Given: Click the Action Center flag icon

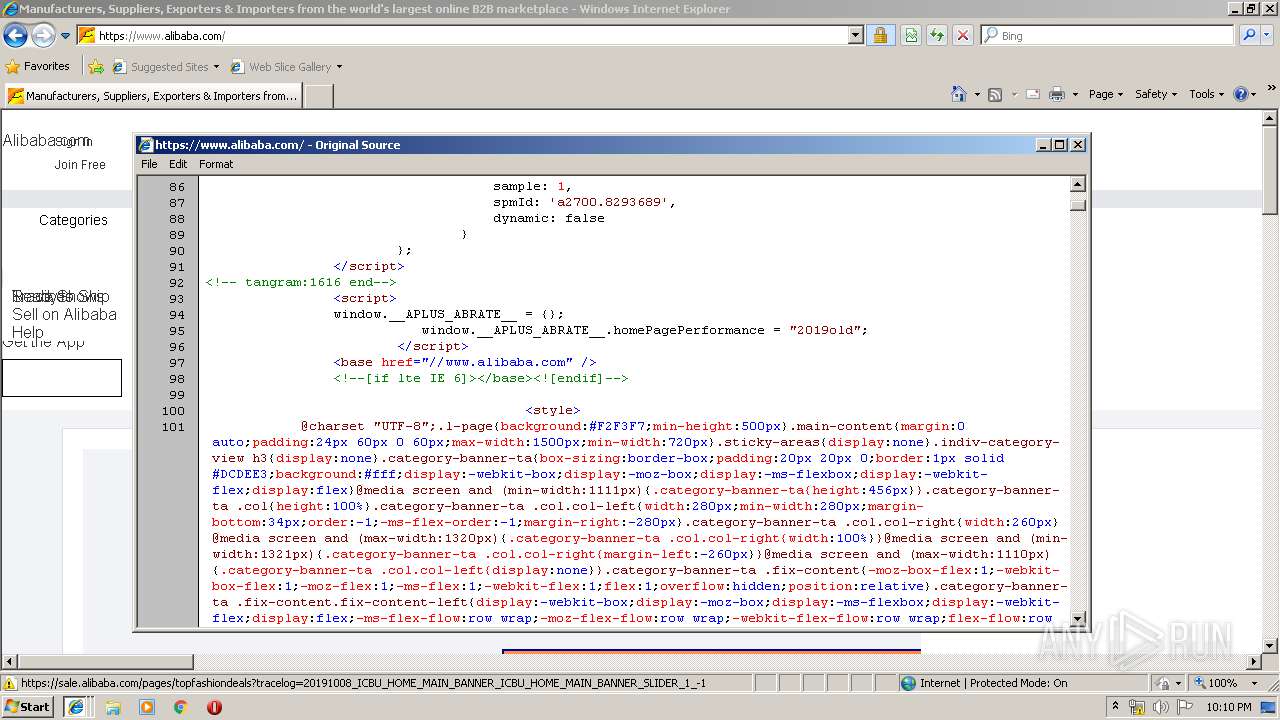Looking at the screenshot, I should tap(1185, 707).
